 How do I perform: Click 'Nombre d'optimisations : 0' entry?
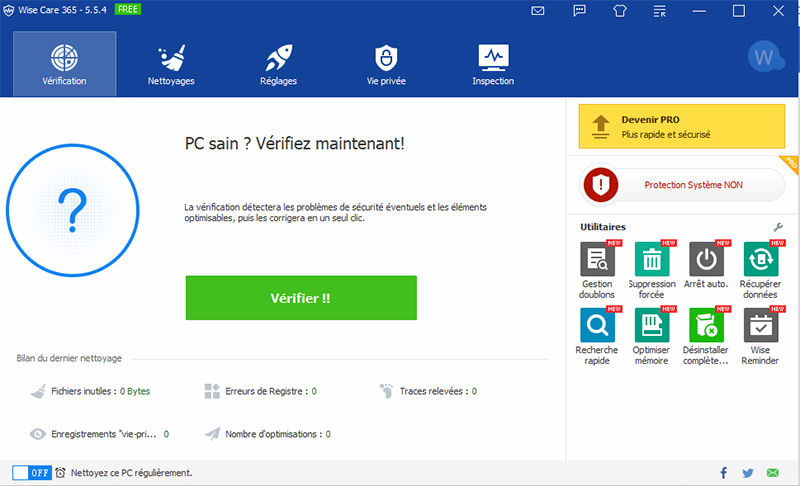coord(278,434)
